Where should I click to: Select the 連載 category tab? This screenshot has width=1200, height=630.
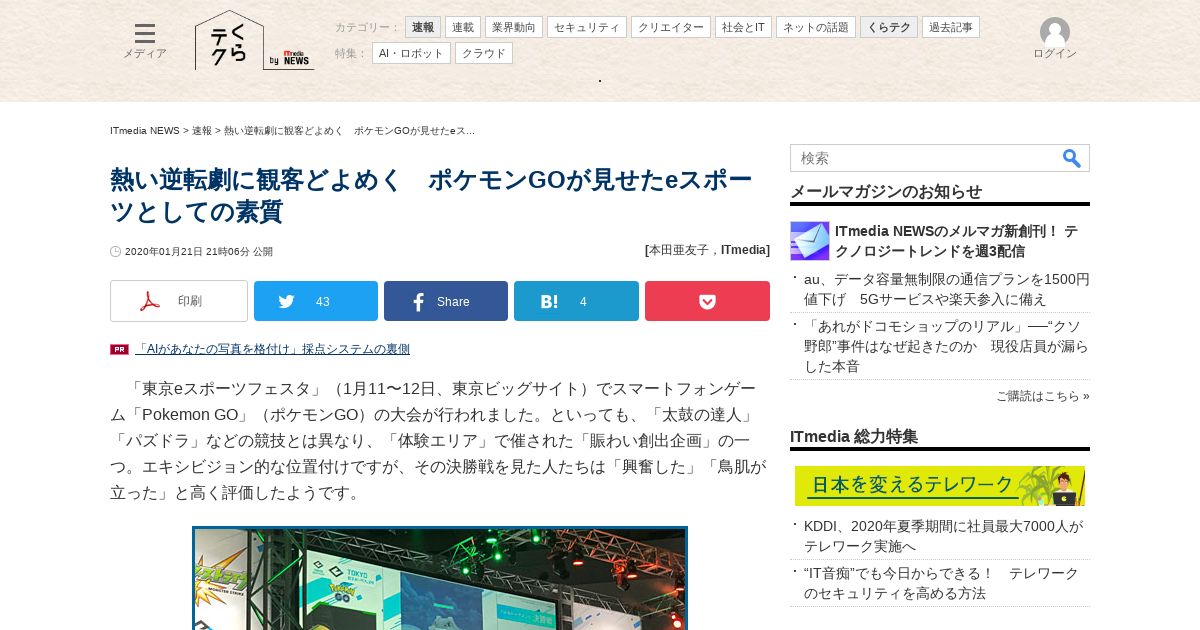(463, 27)
